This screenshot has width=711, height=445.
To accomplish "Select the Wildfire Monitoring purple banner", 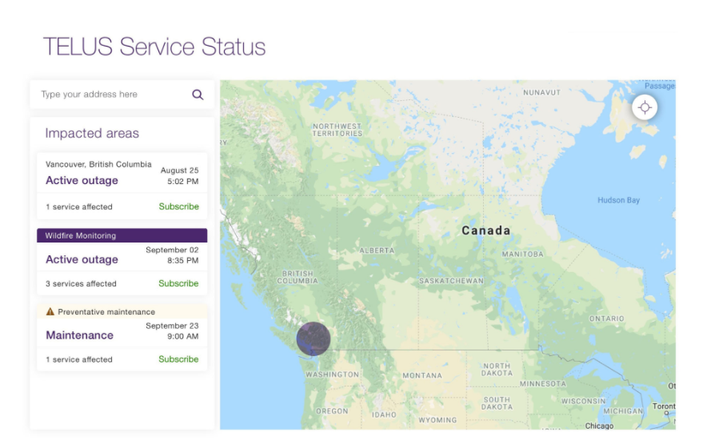I will pos(122,236).
